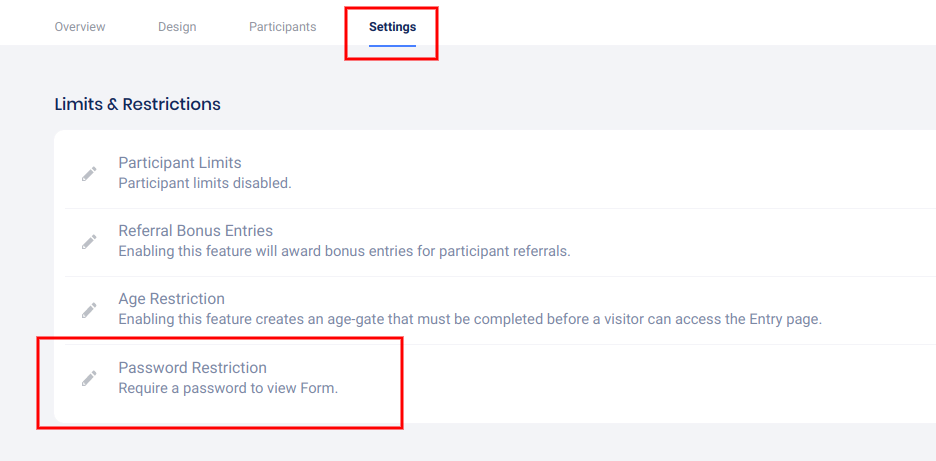The width and height of the screenshot is (936, 461).
Task: Click the blue underline beneath the Settings tab
Action: pyautogui.click(x=392, y=45)
